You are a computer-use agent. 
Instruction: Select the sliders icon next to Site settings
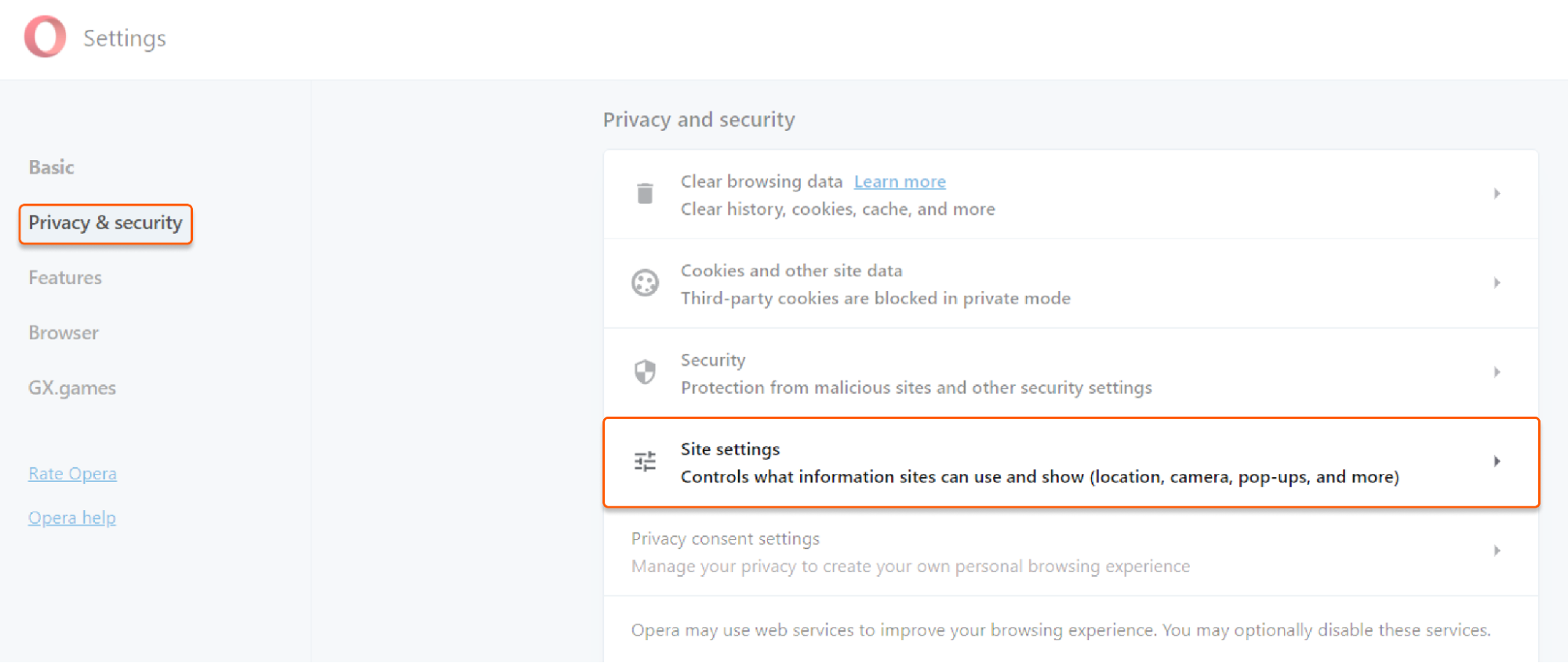(x=644, y=461)
